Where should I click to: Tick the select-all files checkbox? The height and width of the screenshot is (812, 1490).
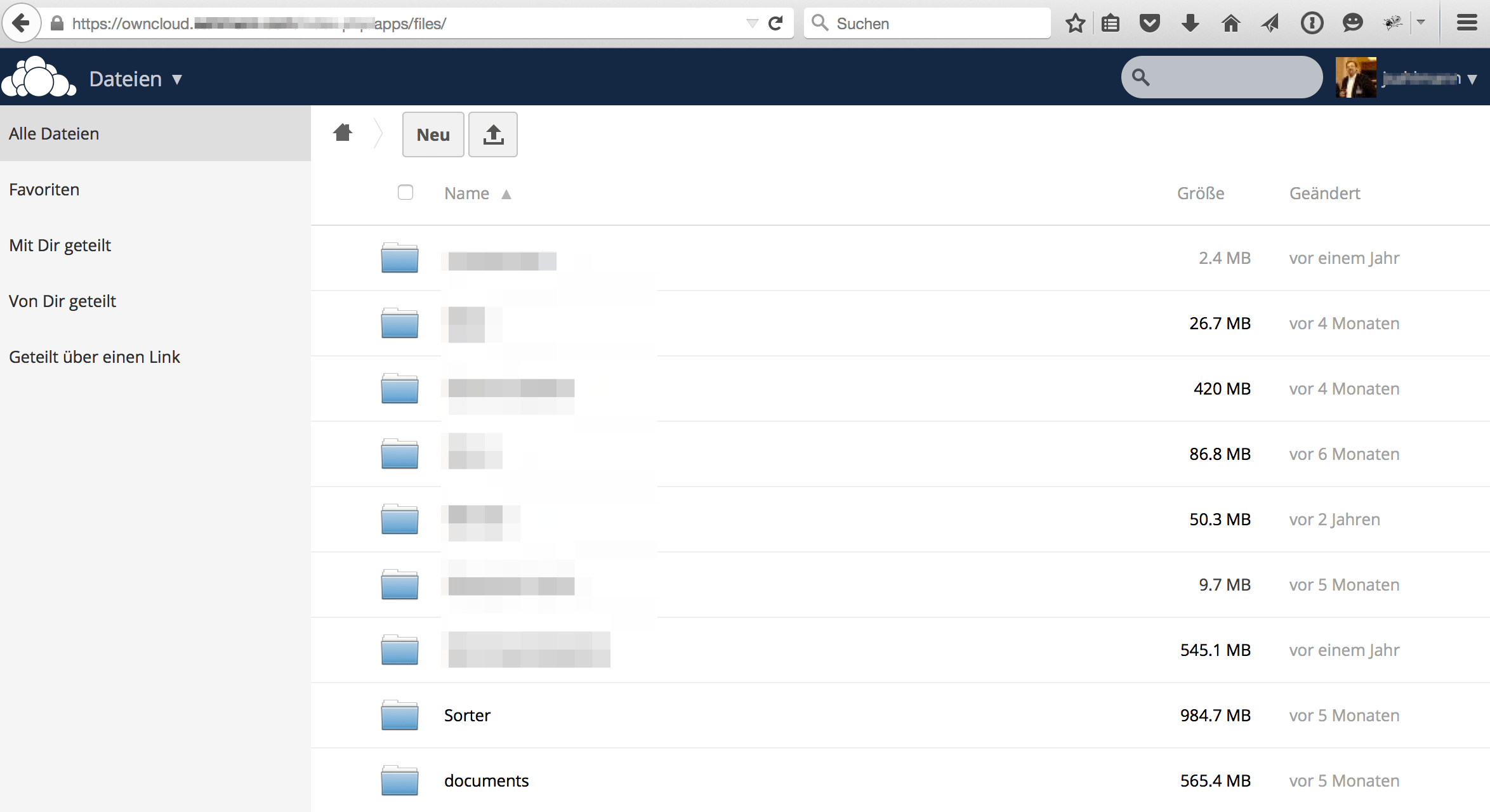[x=405, y=192]
